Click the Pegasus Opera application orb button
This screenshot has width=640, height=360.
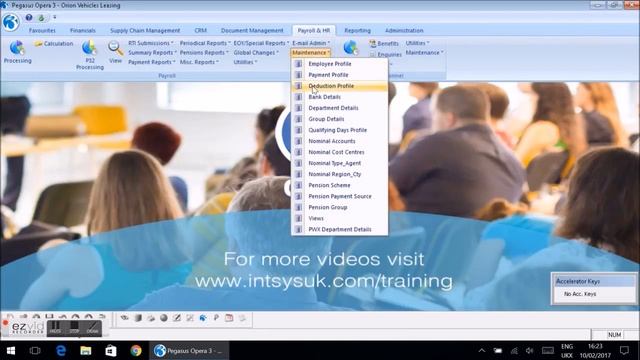(11, 22)
